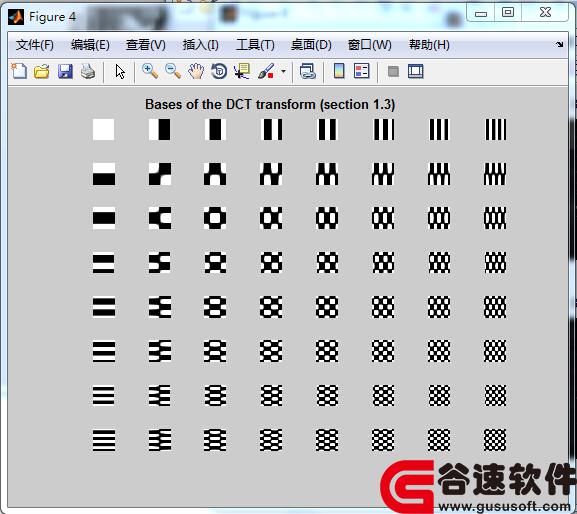This screenshot has height=514, width=577.
Task: Open the 文件(F) menu
Action: pyautogui.click(x=35, y=45)
